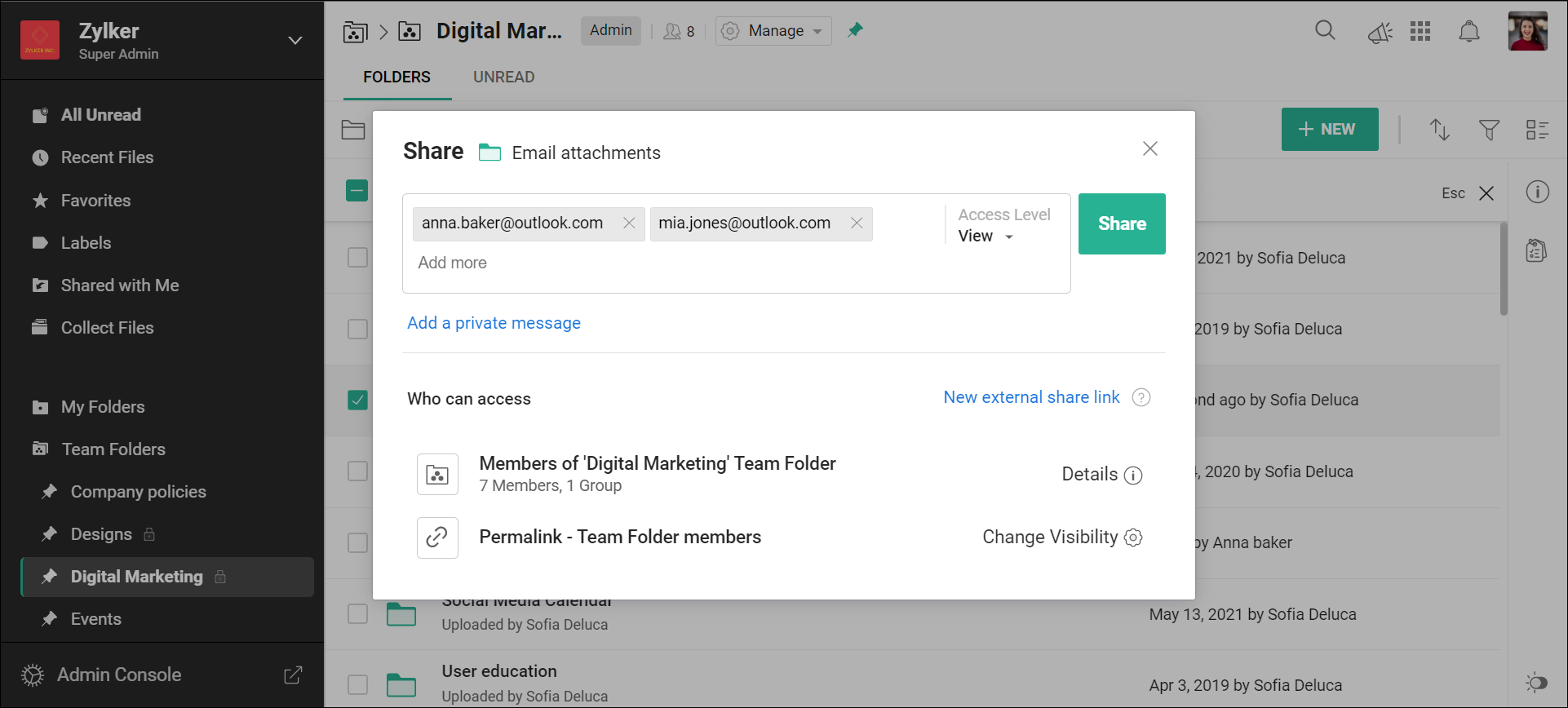Open Shared with Me in sidebar
This screenshot has height=708, width=1568.
tap(119, 285)
